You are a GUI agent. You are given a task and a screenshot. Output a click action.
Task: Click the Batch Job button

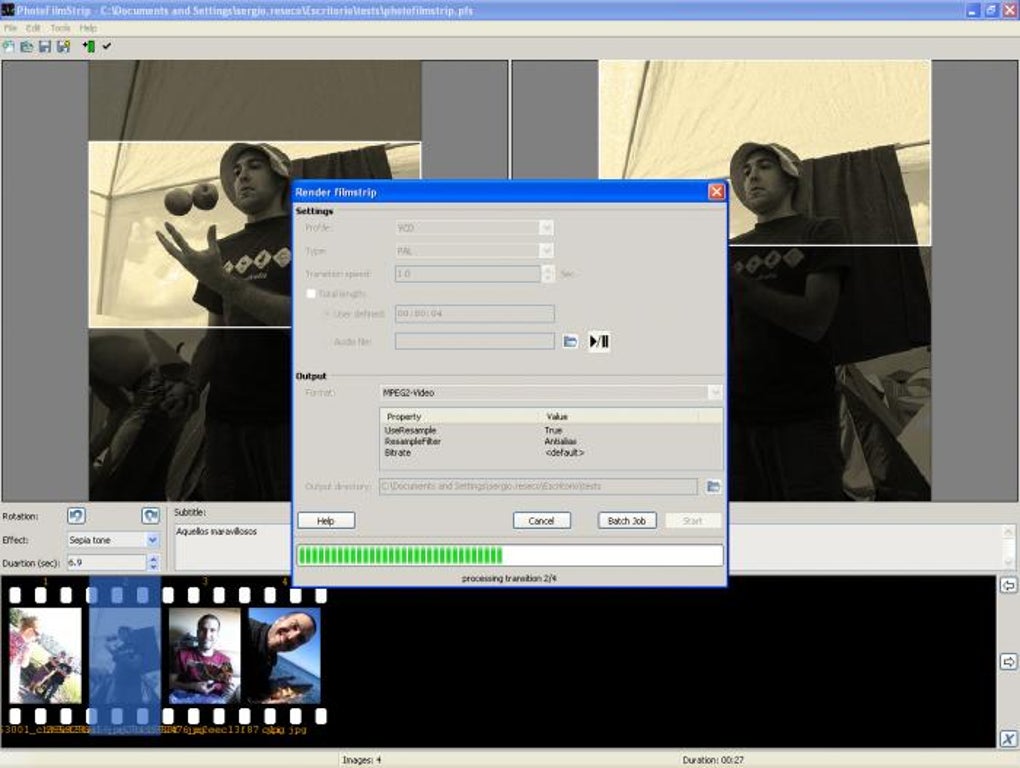[x=626, y=521]
